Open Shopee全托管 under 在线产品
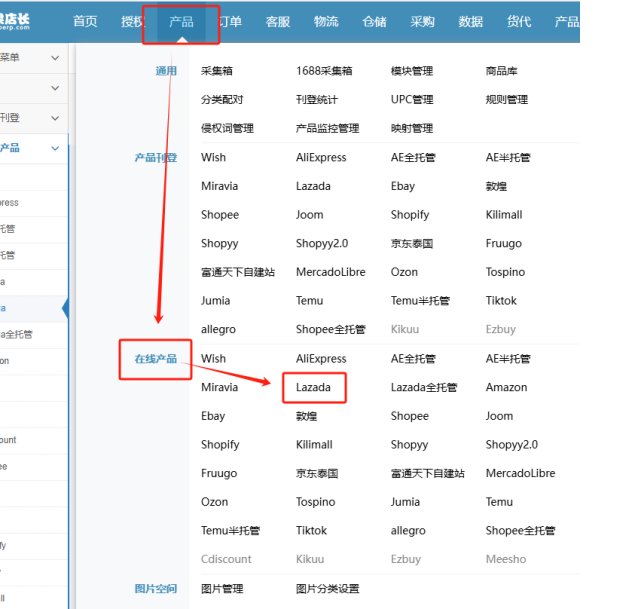Image resolution: width=617 pixels, height=609 pixels. pos(520,531)
